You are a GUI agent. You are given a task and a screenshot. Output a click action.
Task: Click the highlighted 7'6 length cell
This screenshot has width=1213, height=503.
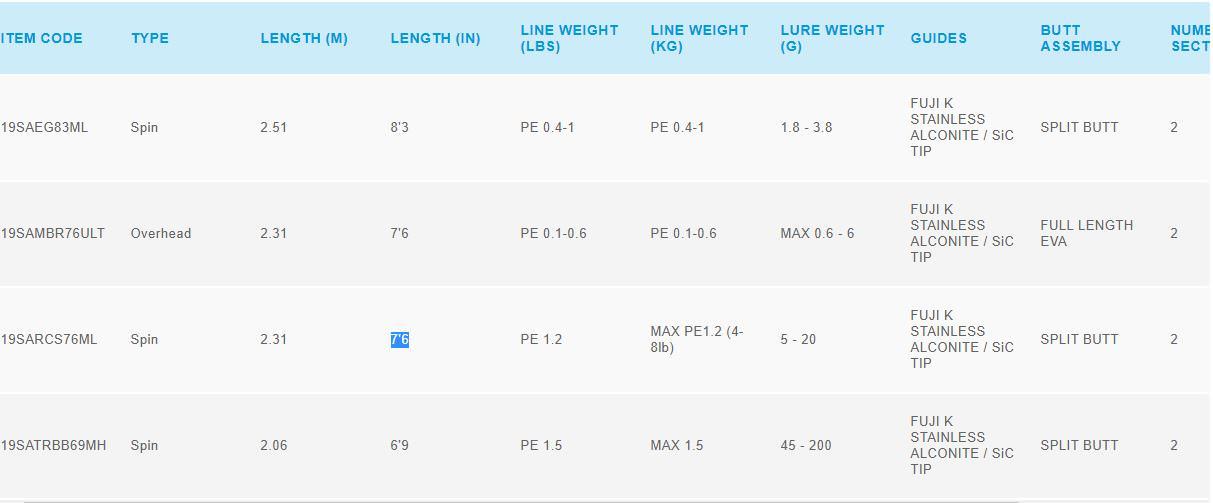coord(400,340)
